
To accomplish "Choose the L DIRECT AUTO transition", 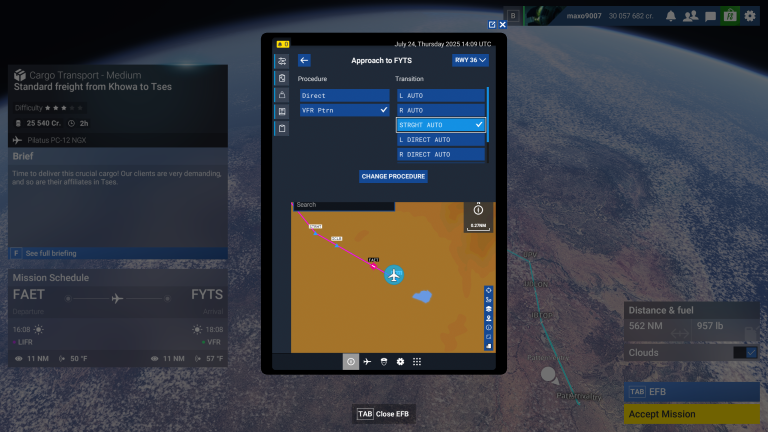I will point(441,140).
